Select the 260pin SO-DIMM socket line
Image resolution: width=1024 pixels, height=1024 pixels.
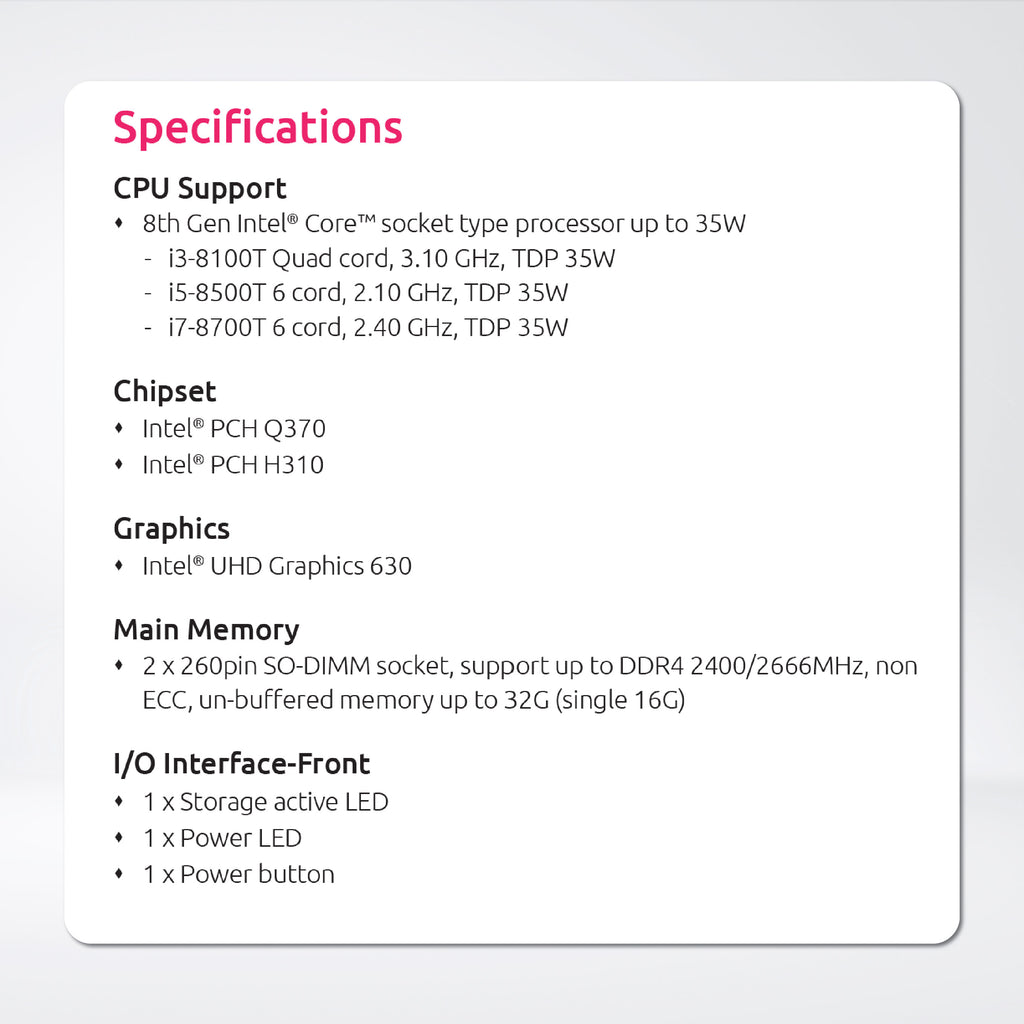(x=530, y=666)
